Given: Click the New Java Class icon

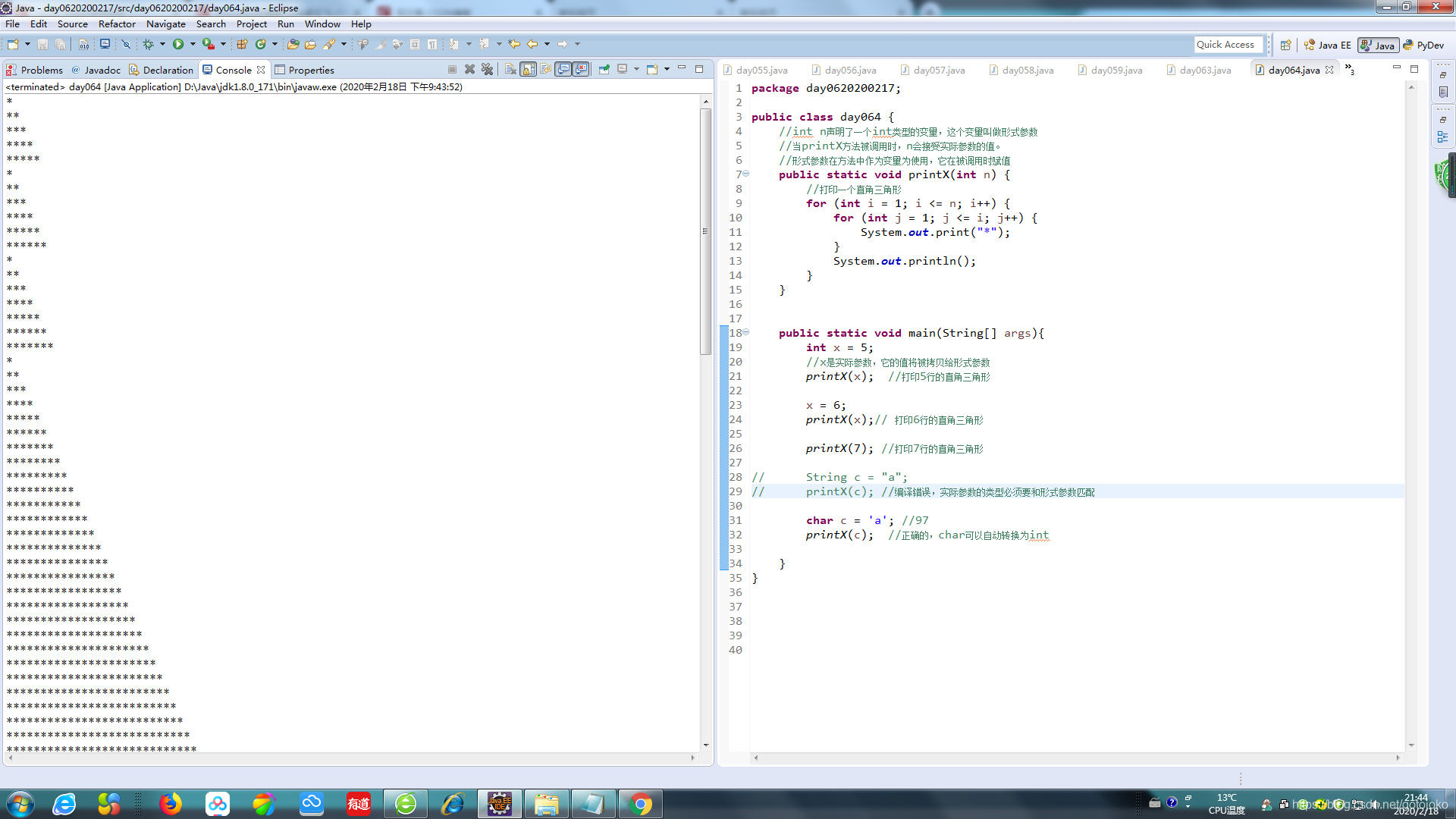Looking at the screenshot, I should (261, 45).
